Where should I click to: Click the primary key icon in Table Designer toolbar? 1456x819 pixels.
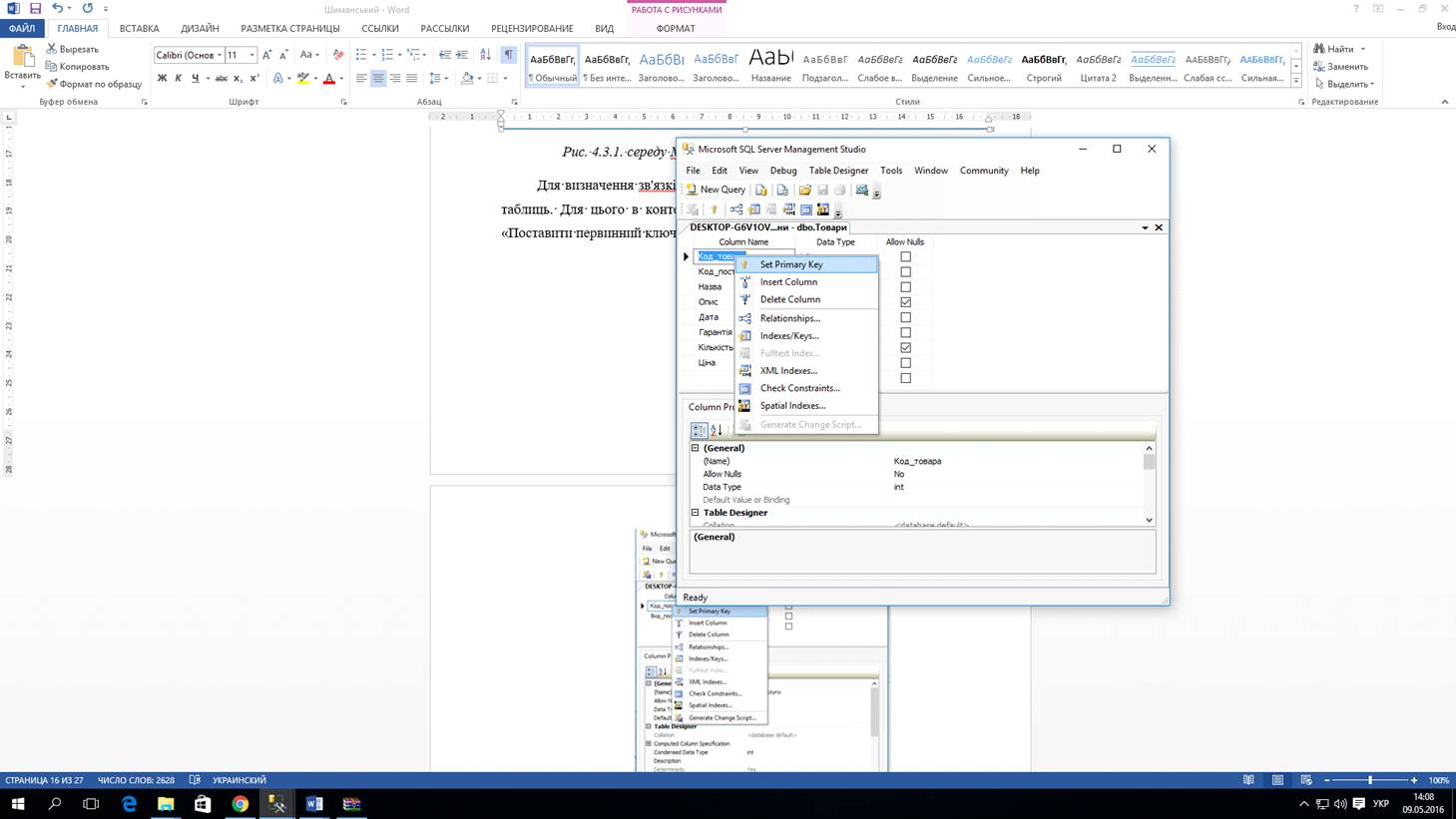(x=714, y=209)
